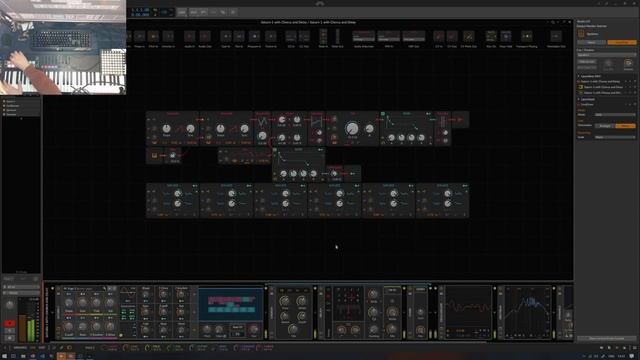Select the Velocity In module in the palette

[168, 36]
